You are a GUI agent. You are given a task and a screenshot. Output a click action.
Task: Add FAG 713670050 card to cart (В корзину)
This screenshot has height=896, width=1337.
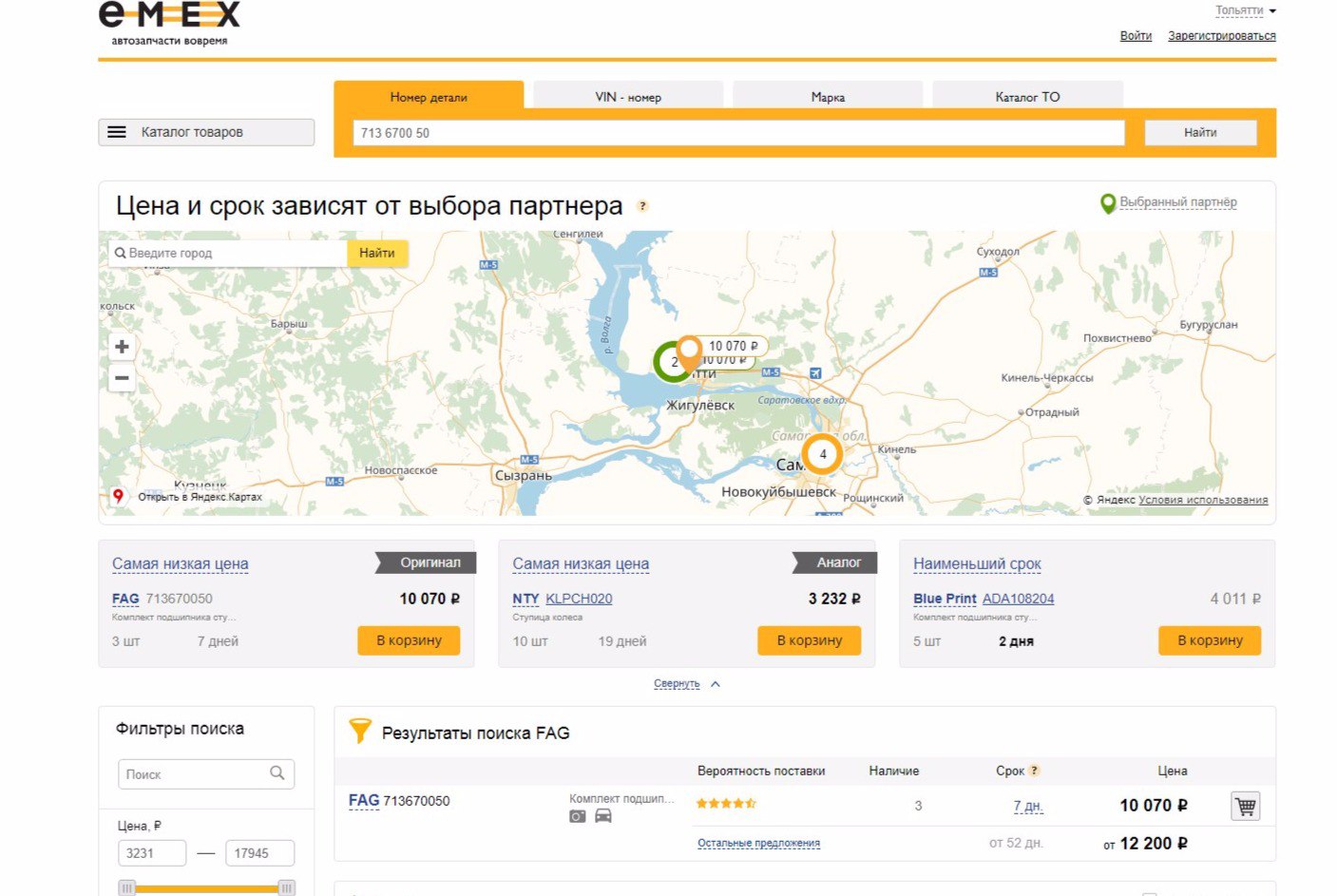point(409,640)
